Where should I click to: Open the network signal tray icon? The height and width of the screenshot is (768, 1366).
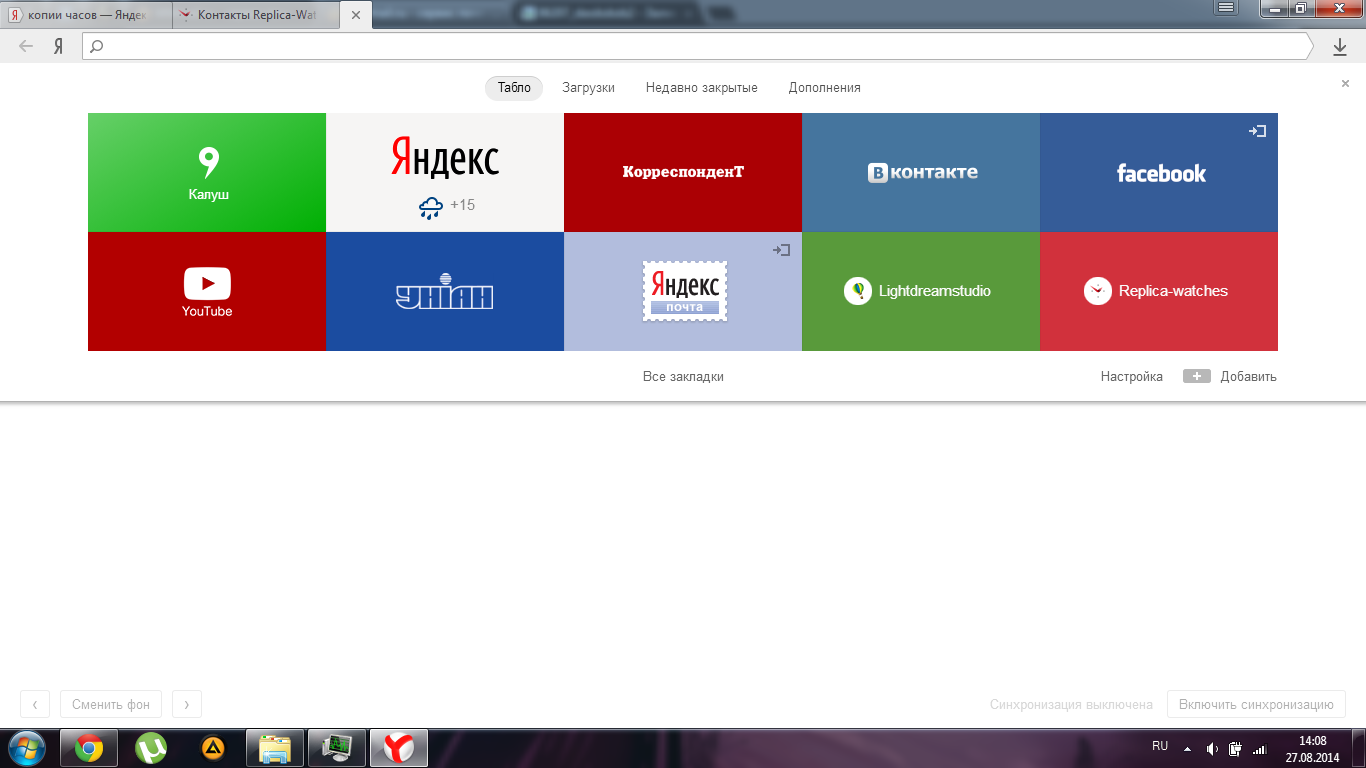pyautogui.click(x=1260, y=748)
